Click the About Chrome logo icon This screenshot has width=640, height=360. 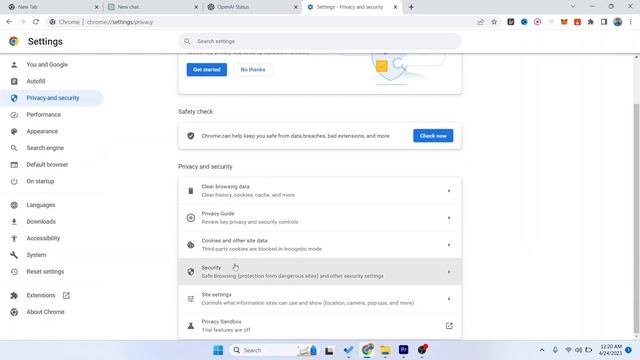tap(14, 312)
